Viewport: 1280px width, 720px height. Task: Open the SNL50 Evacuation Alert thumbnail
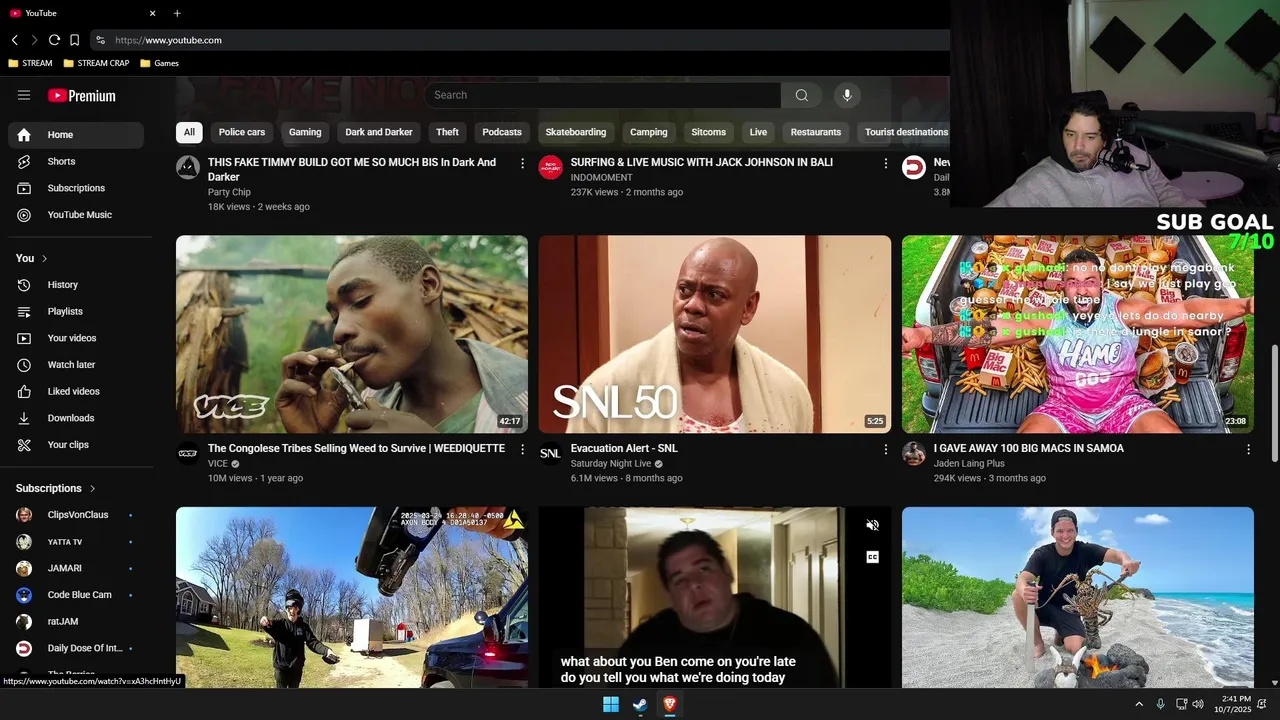[x=715, y=334]
